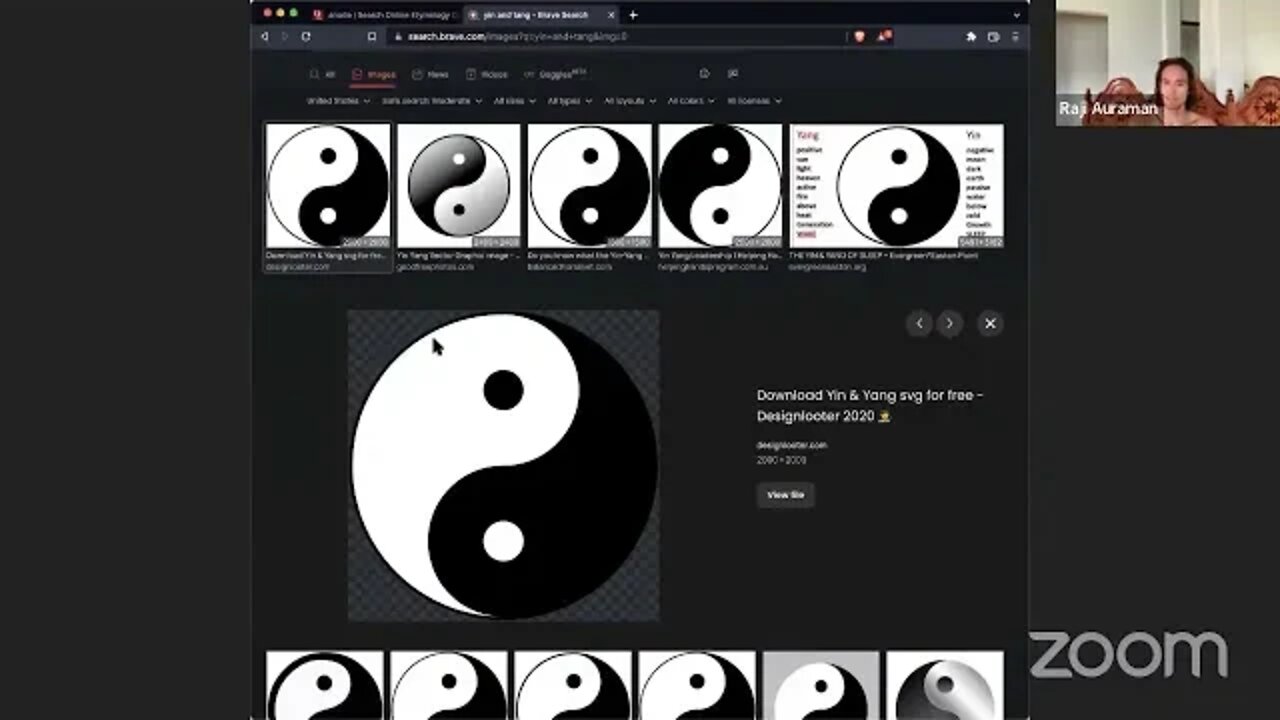Expand the All layouts filter

(630, 101)
